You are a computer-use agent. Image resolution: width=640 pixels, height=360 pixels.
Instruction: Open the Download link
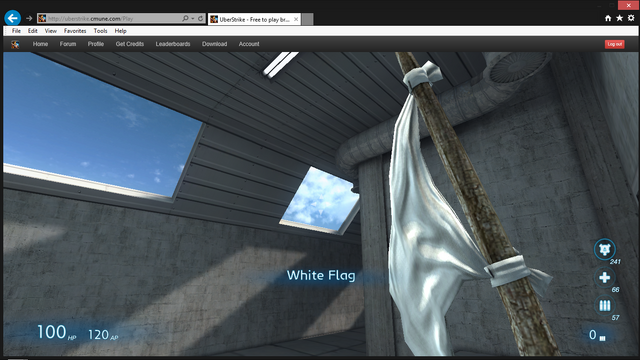click(214, 44)
